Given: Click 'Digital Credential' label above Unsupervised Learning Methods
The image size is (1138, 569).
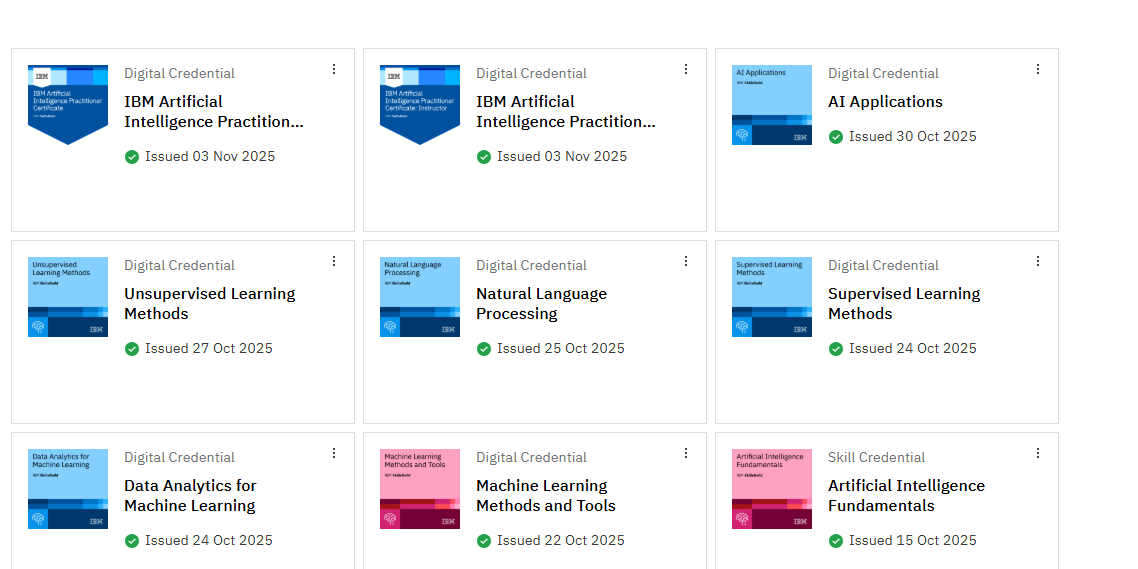Looking at the screenshot, I should (179, 266).
